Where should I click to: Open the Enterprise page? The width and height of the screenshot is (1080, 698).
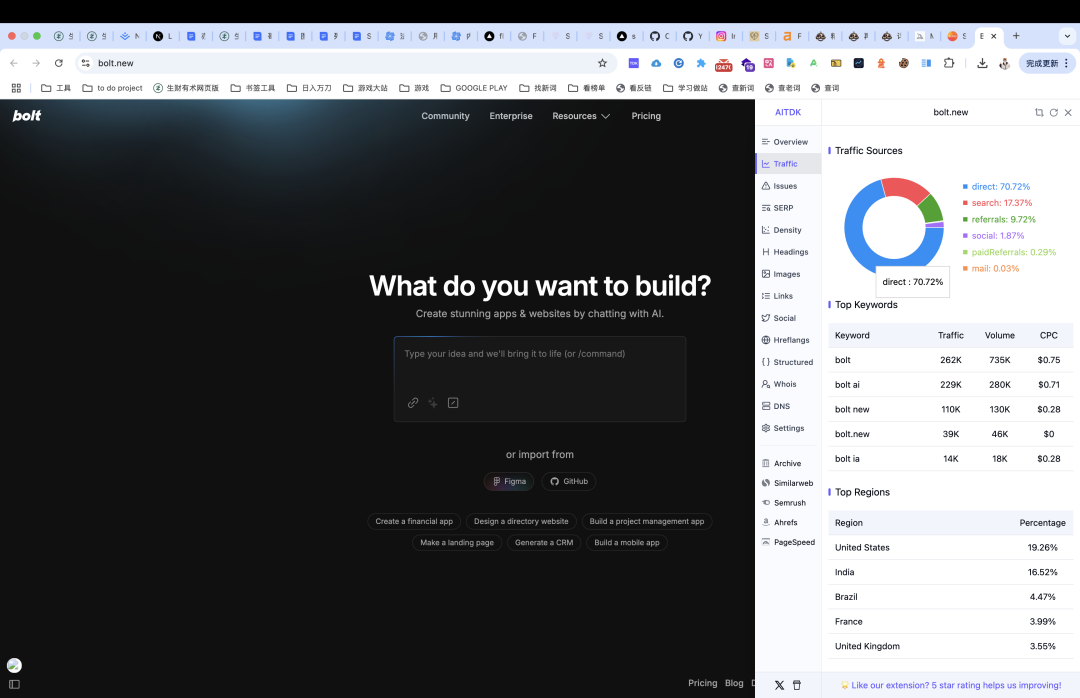click(511, 116)
